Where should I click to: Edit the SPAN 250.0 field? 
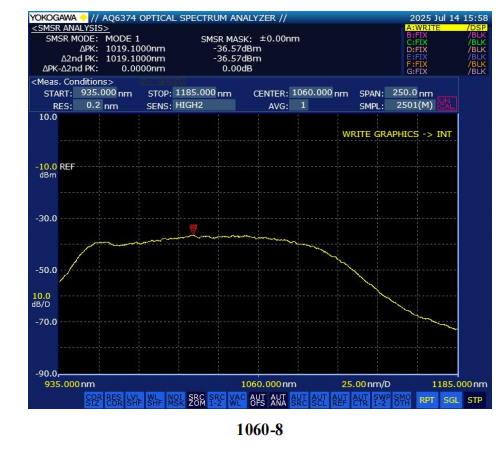(x=402, y=93)
